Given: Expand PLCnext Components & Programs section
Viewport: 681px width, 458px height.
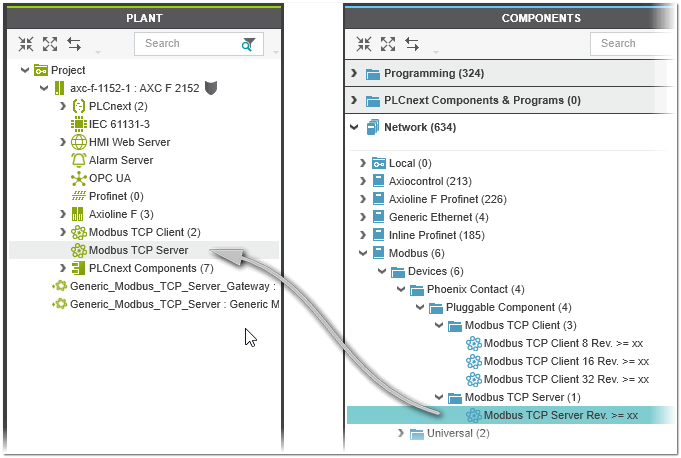Looking at the screenshot, I should [x=355, y=100].
